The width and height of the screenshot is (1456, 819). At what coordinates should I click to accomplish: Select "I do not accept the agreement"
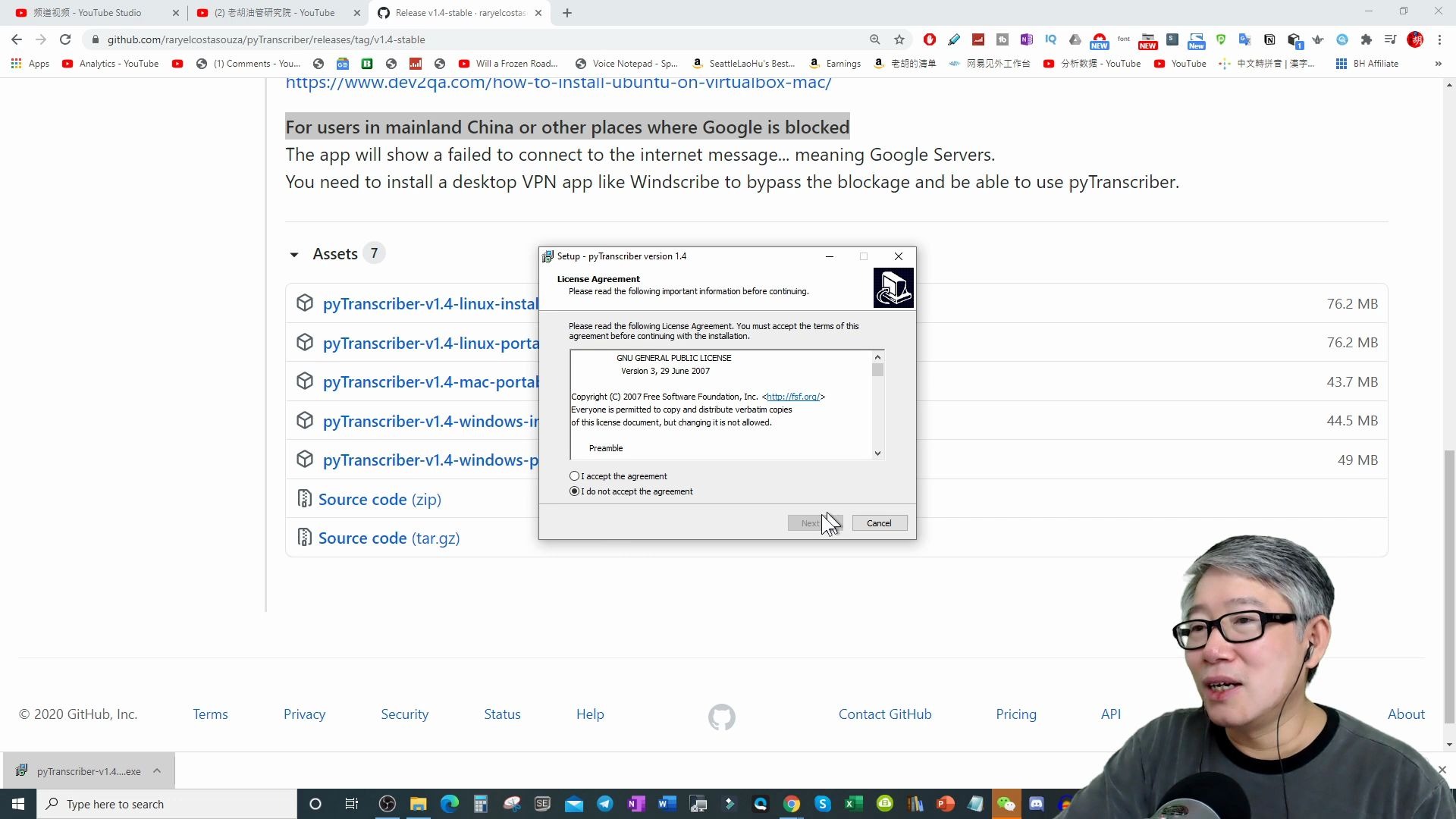[x=575, y=491]
